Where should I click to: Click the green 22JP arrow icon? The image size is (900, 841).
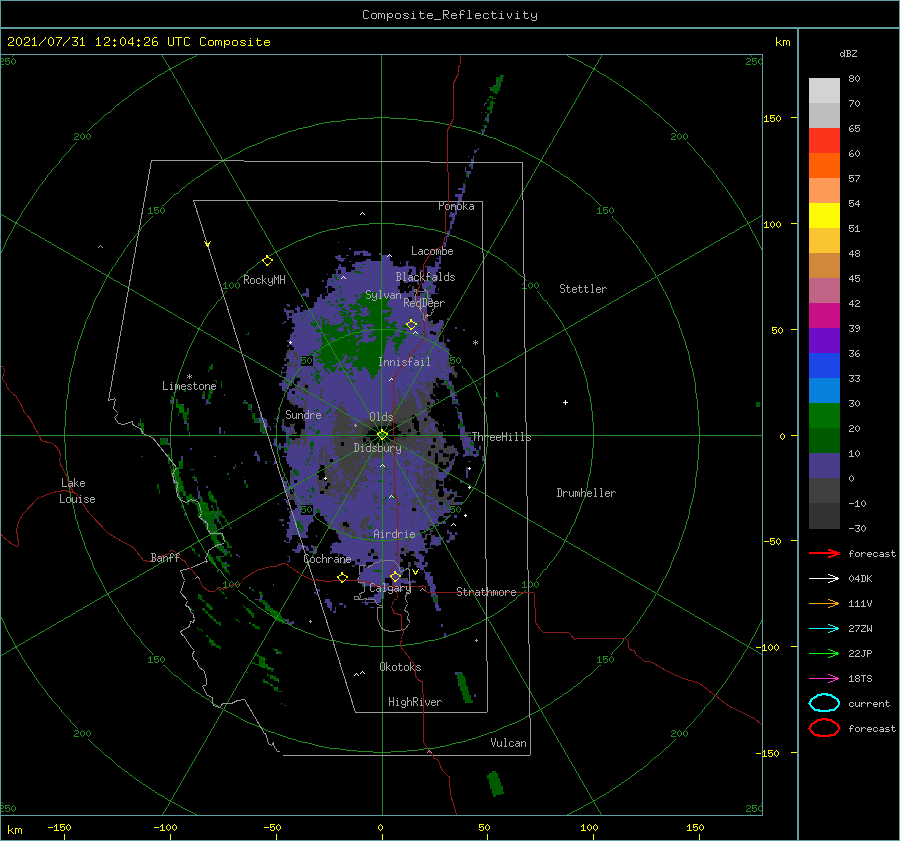824,653
